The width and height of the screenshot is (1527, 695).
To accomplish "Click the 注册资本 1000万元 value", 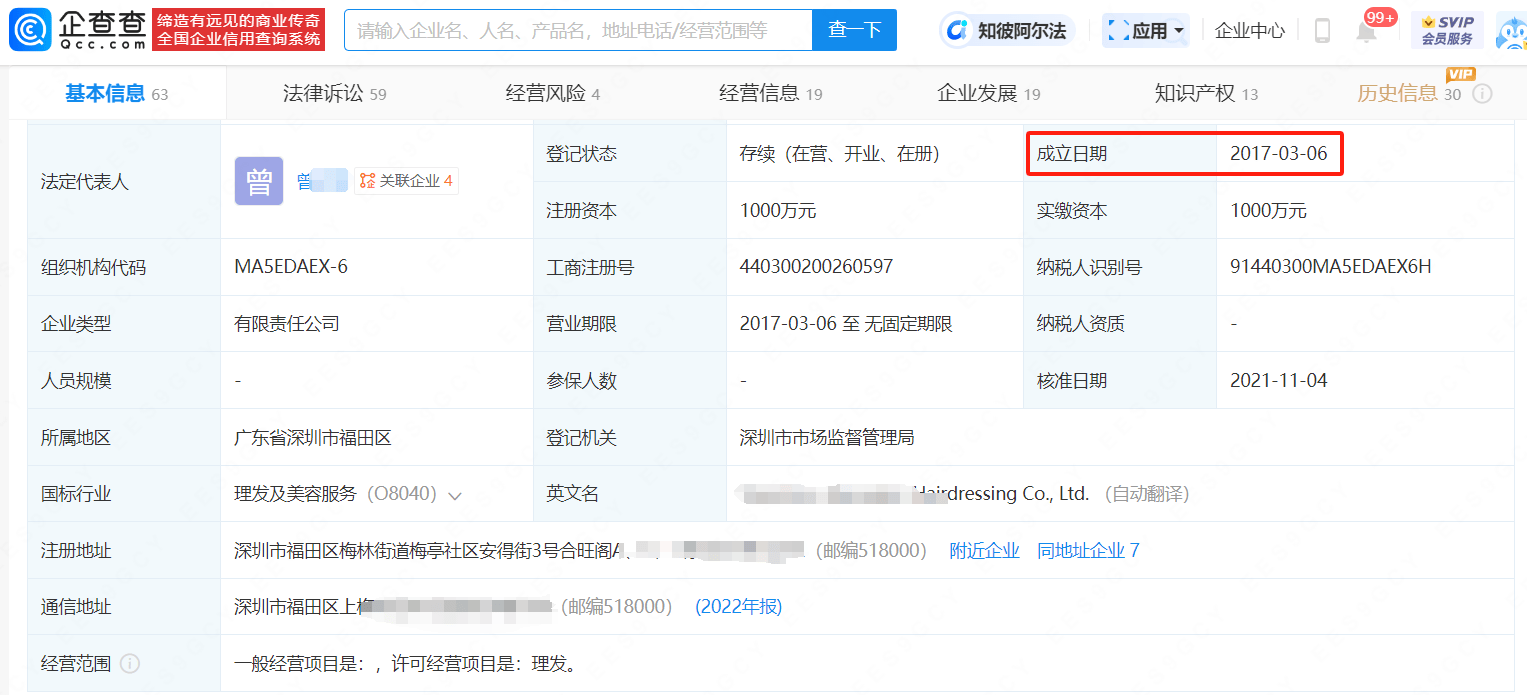I will (778, 210).
